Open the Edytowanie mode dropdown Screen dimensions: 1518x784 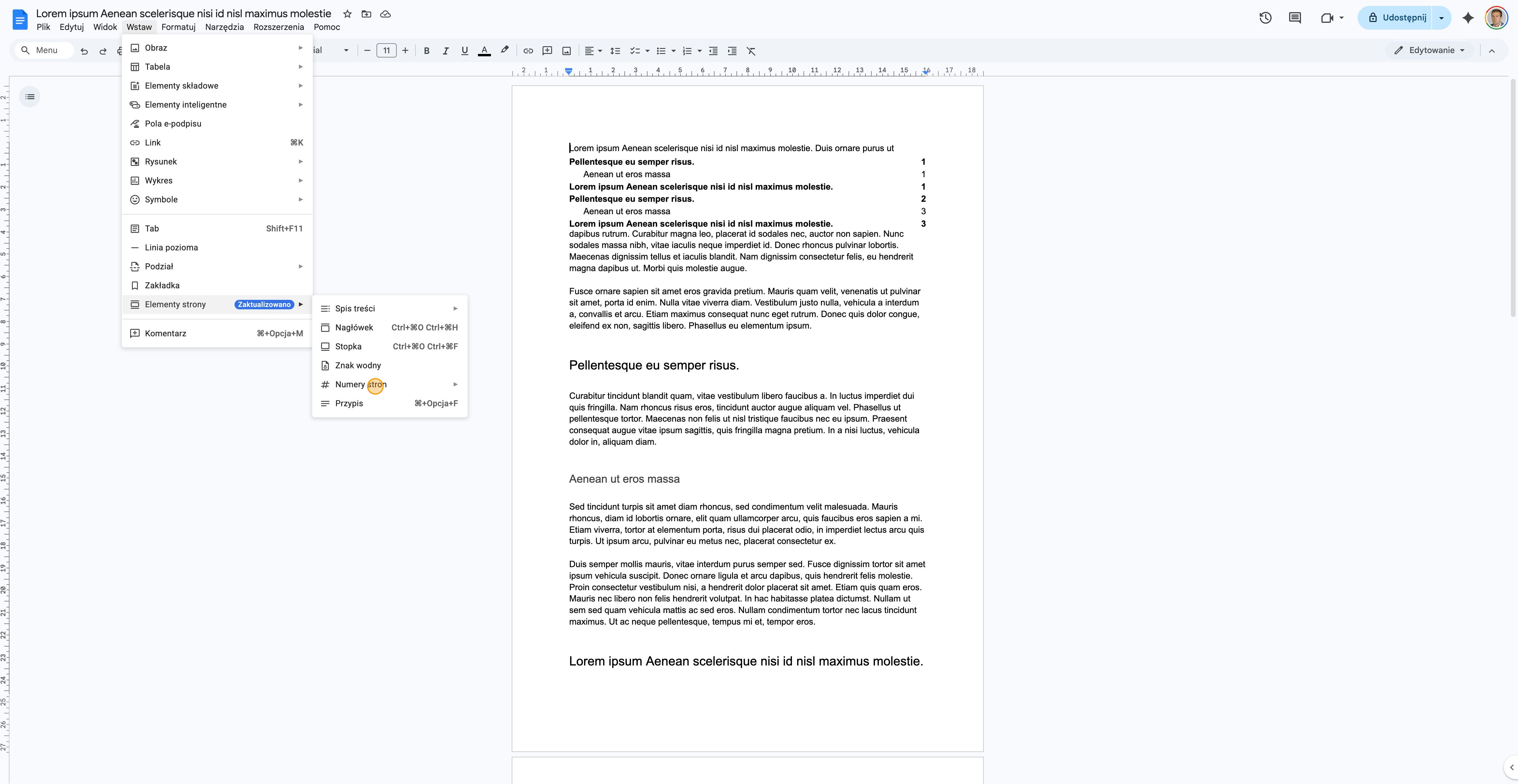tap(1430, 50)
